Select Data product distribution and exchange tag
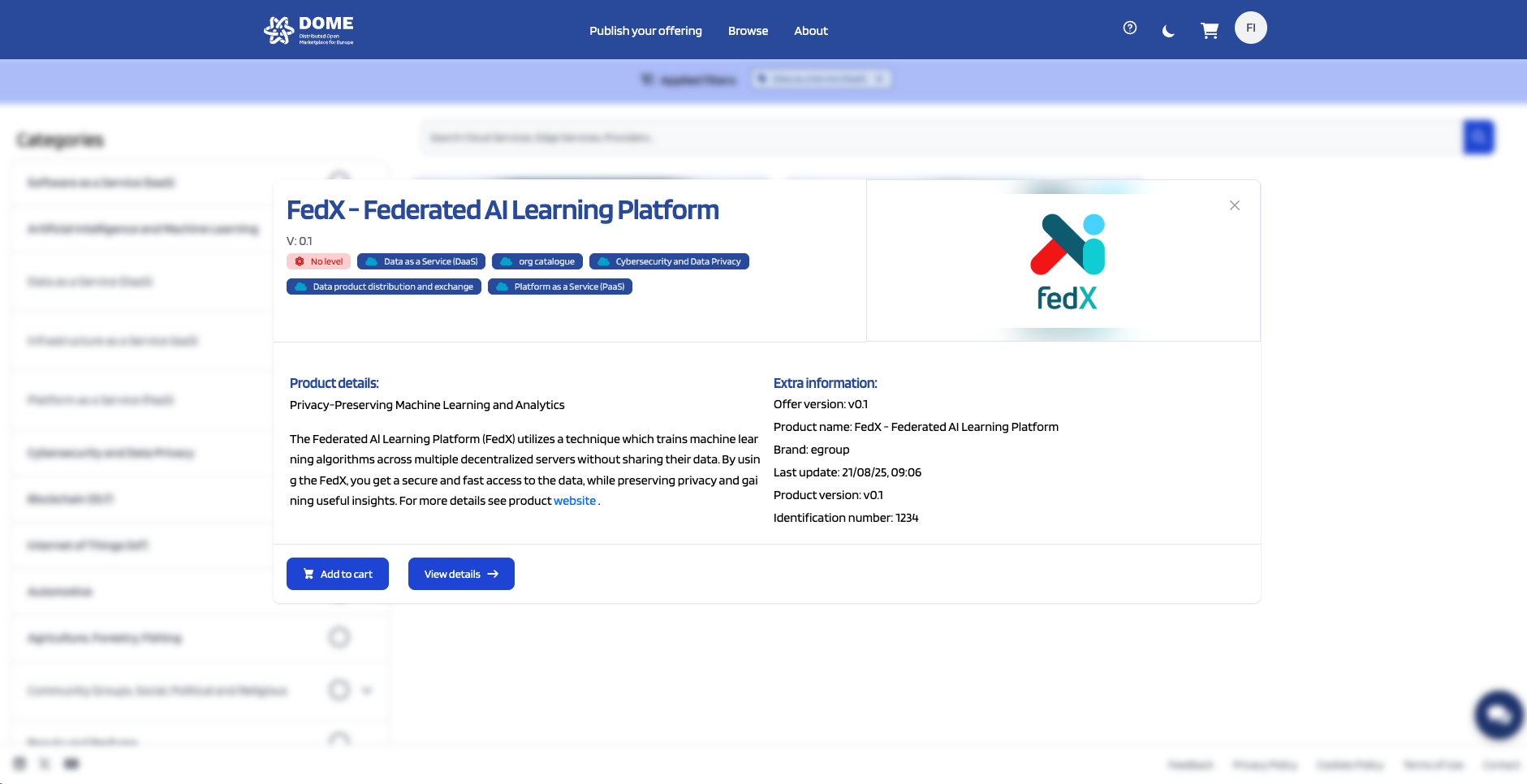This screenshot has height=784, width=1527. [384, 286]
